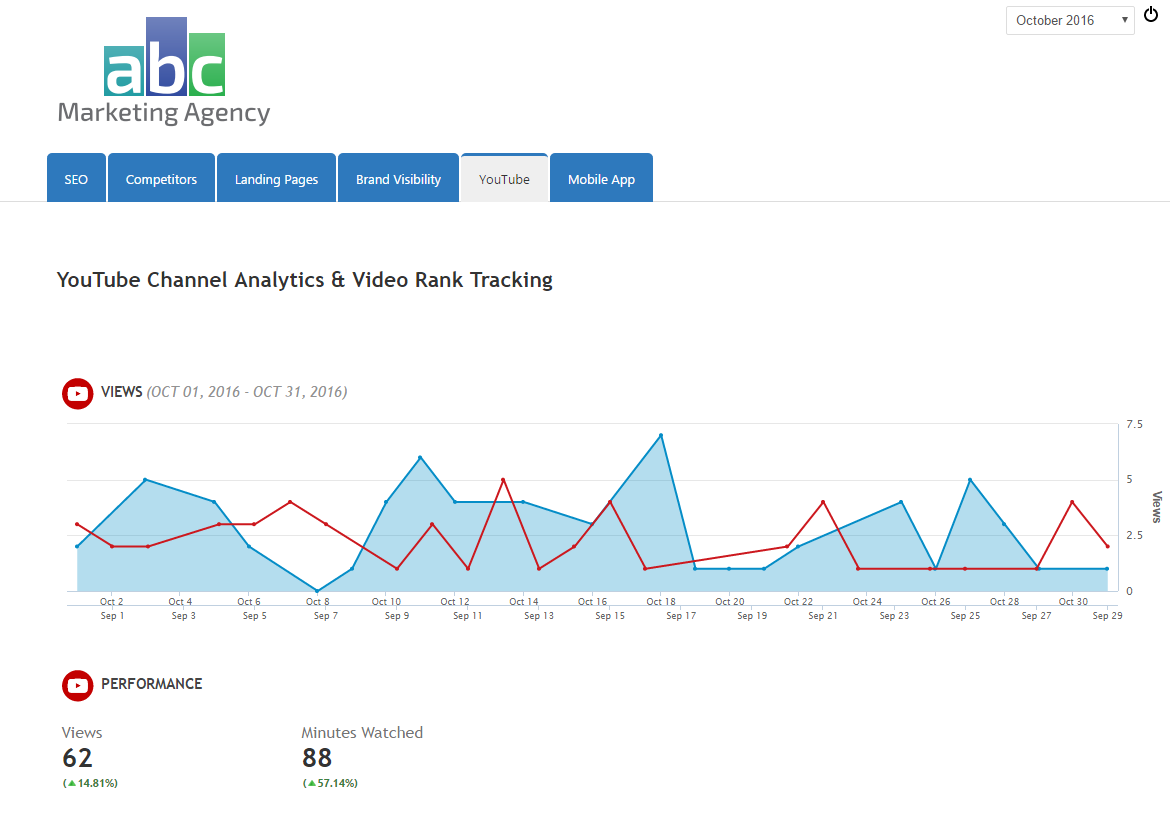Click the 57.14% minutes watched increase indicator
Viewport: 1170px width, 822px height.
tap(330, 783)
